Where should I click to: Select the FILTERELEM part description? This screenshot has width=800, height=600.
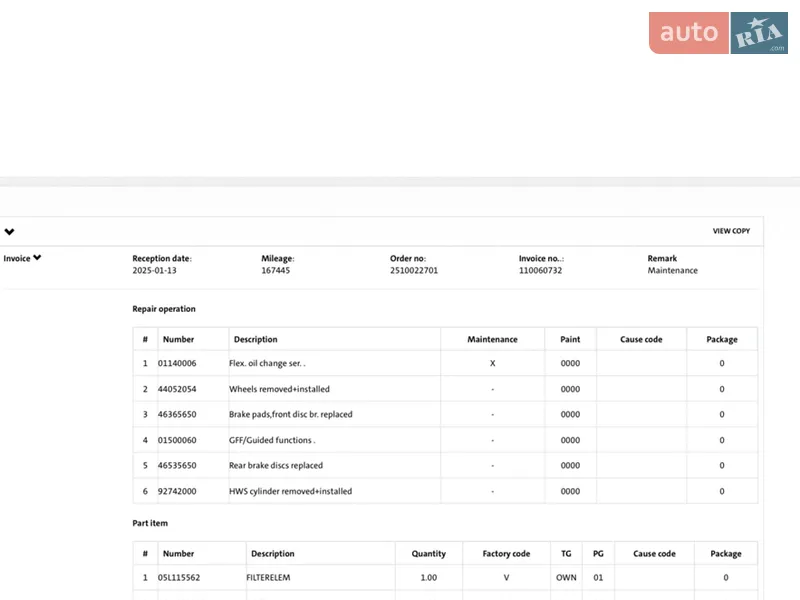click(268, 578)
